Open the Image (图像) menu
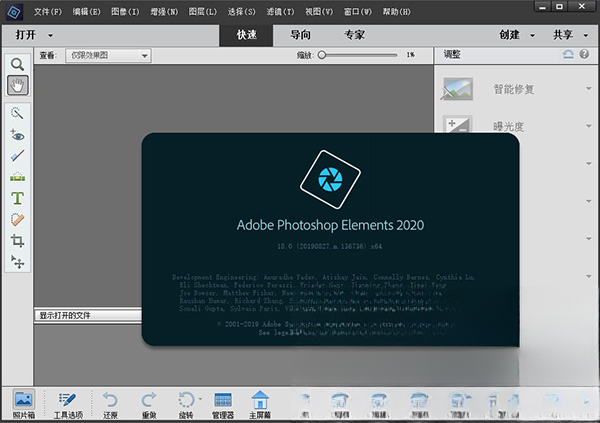Image resolution: width=600 pixels, height=423 pixels. pyautogui.click(x=126, y=12)
